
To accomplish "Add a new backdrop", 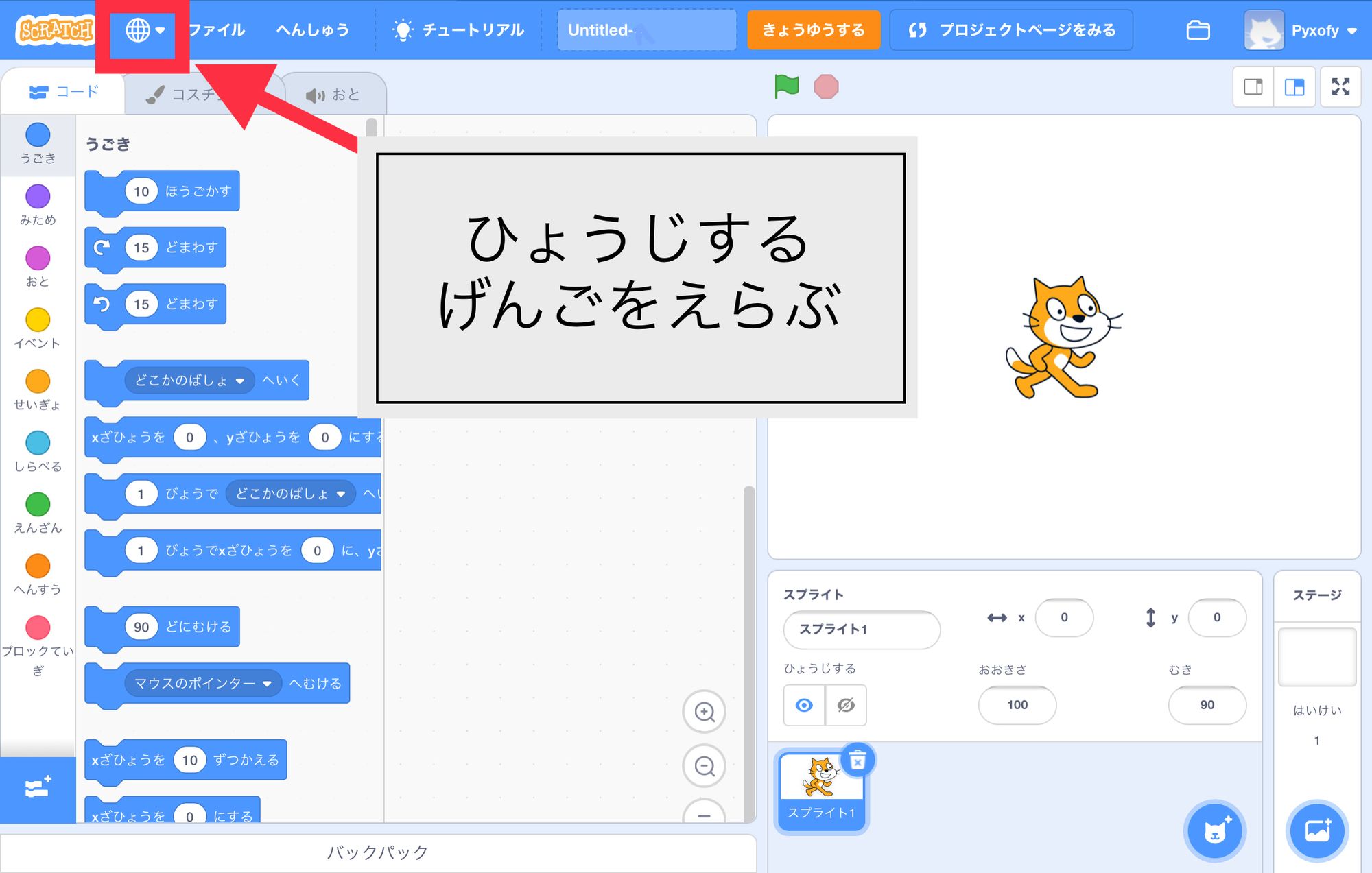I will pos(1318,830).
